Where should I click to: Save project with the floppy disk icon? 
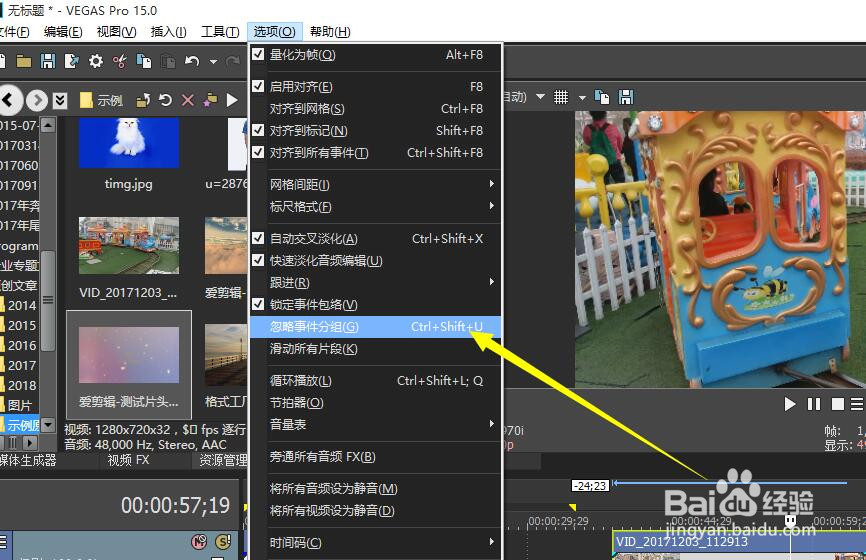click(48, 61)
